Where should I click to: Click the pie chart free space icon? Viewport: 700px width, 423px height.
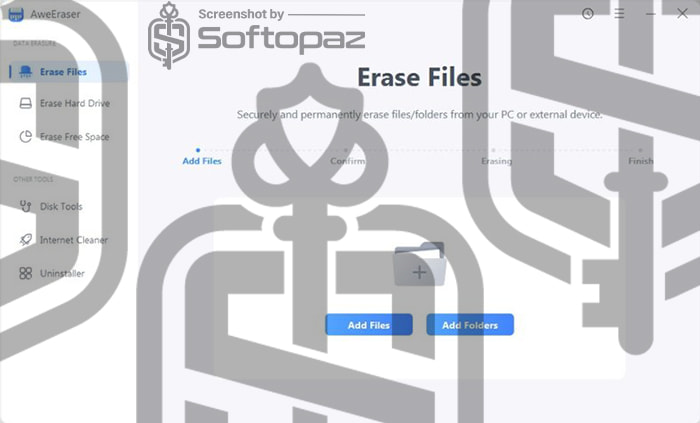[25, 137]
